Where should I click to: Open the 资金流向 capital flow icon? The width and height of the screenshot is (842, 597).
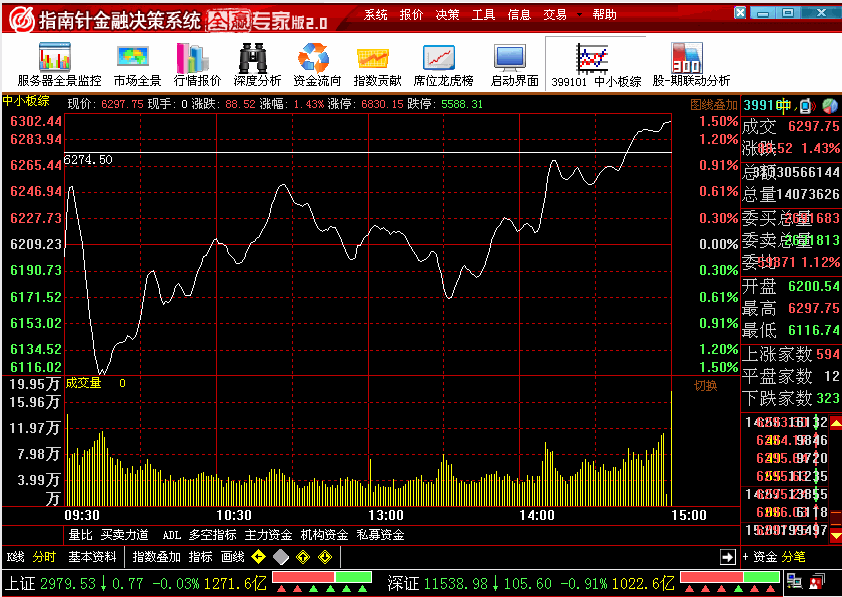[x=317, y=64]
